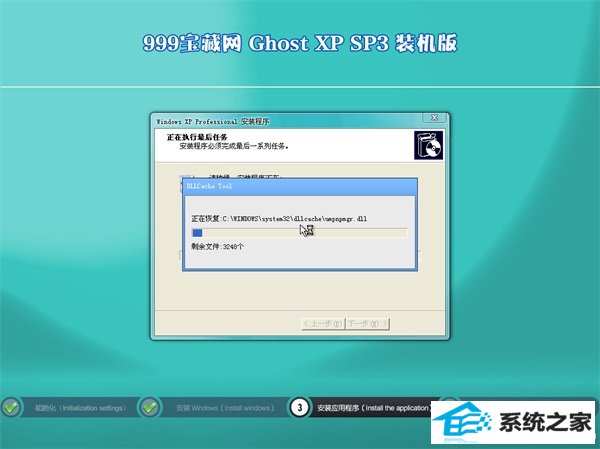The height and width of the screenshot is (449, 600).
Task: Select the 安装 Windows (Install windows) step label
Action: (225, 408)
